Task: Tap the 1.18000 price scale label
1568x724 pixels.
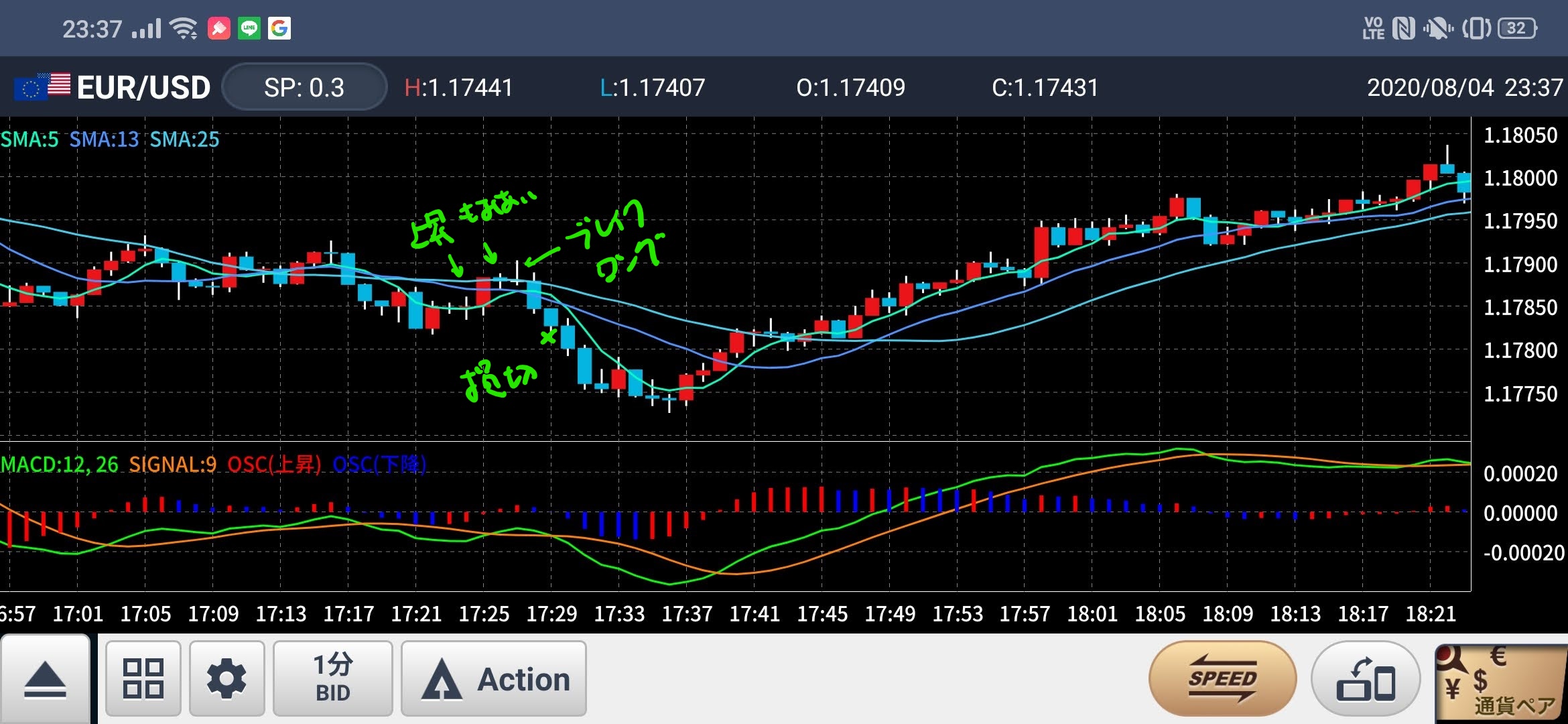Action: click(1520, 178)
